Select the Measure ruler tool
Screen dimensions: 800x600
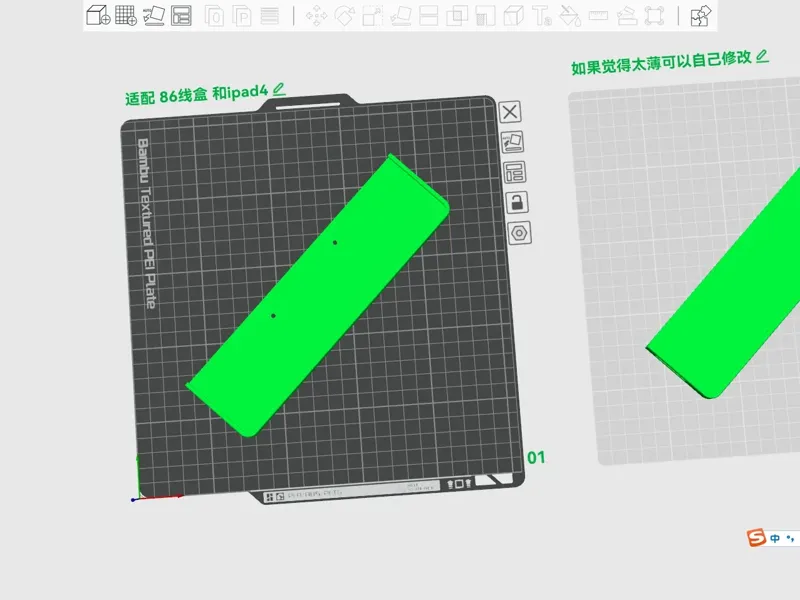(598, 16)
